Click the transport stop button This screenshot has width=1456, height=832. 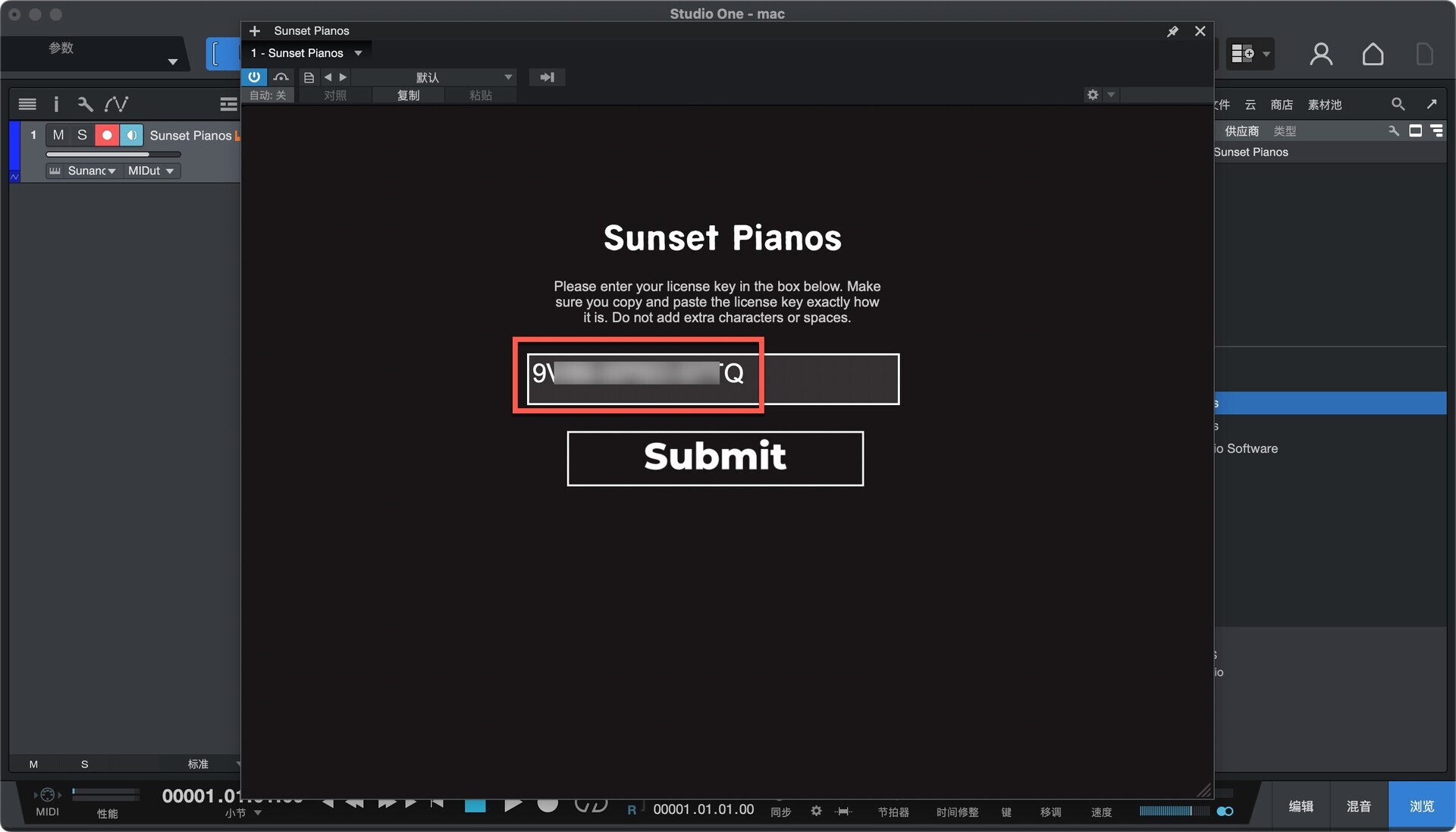[x=475, y=805]
